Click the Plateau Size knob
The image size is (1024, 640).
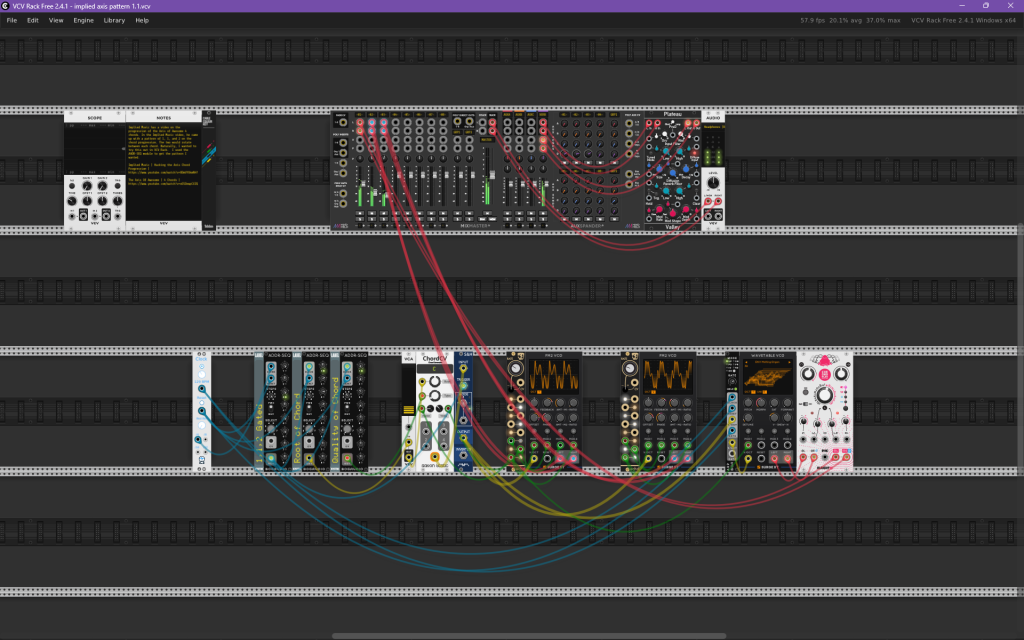coord(660,168)
